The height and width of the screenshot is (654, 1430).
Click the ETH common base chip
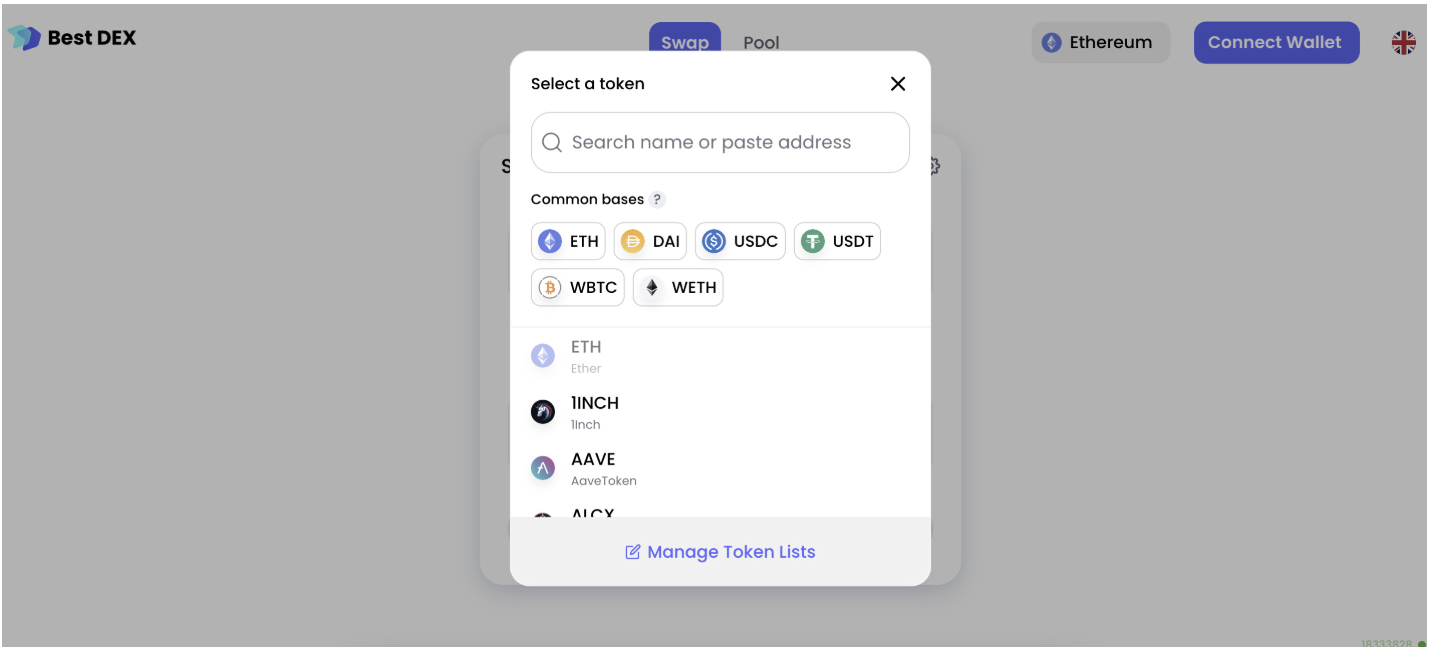coord(568,241)
